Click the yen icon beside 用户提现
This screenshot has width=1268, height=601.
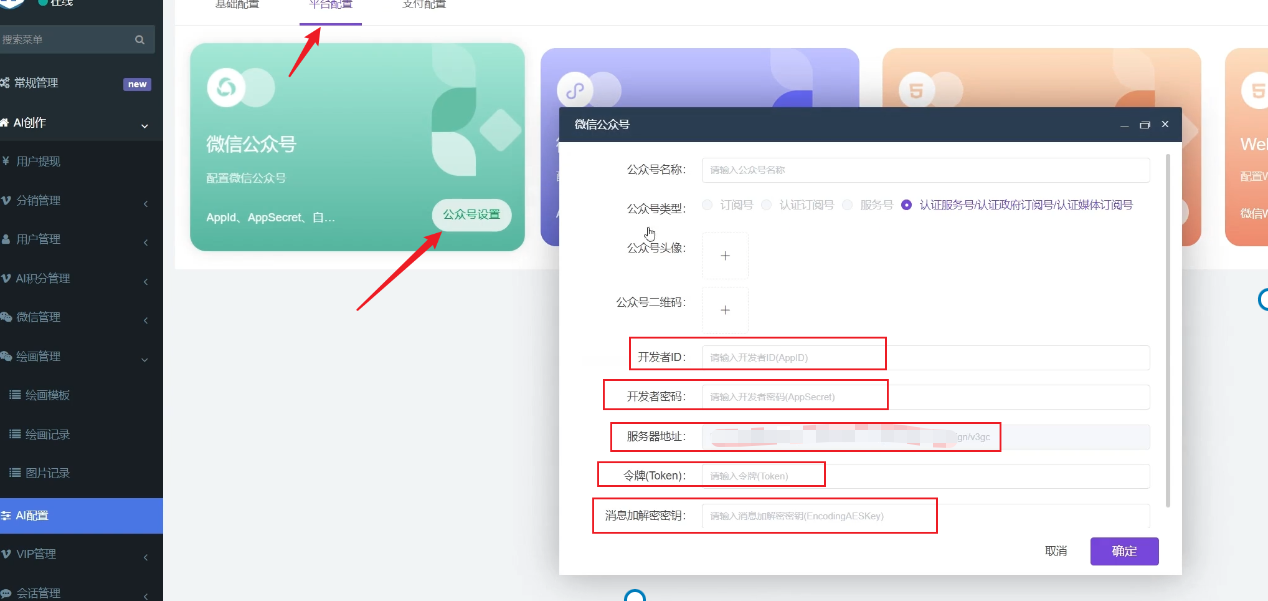pyautogui.click(x=6, y=161)
